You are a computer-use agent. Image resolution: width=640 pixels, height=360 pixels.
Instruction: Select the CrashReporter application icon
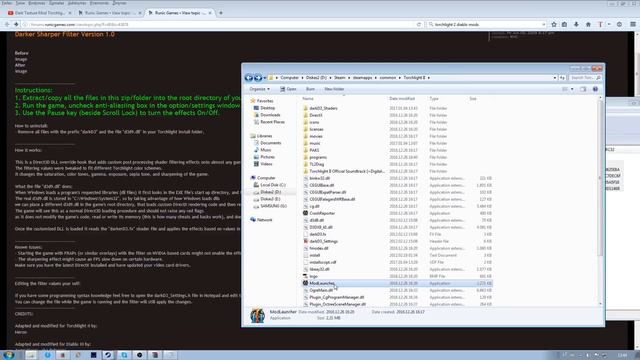[305, 213]
